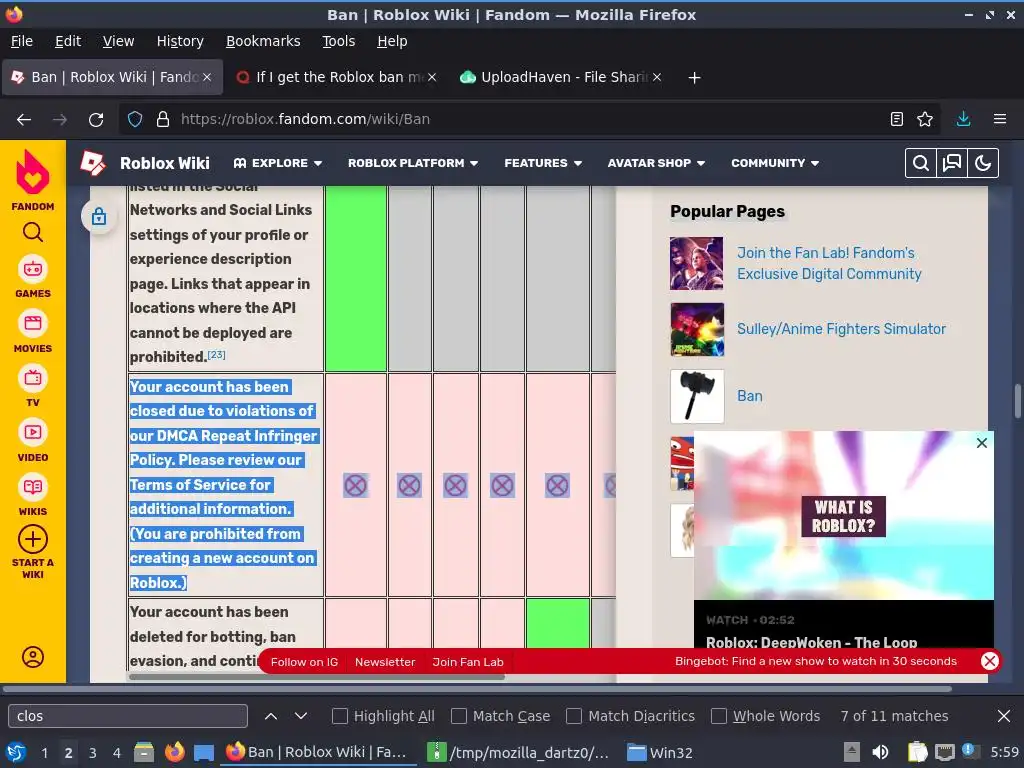Click the Ban hammer thumbnail
Image resolution: width=1024 pixels, height=768 pixels.
coord(697,396)
